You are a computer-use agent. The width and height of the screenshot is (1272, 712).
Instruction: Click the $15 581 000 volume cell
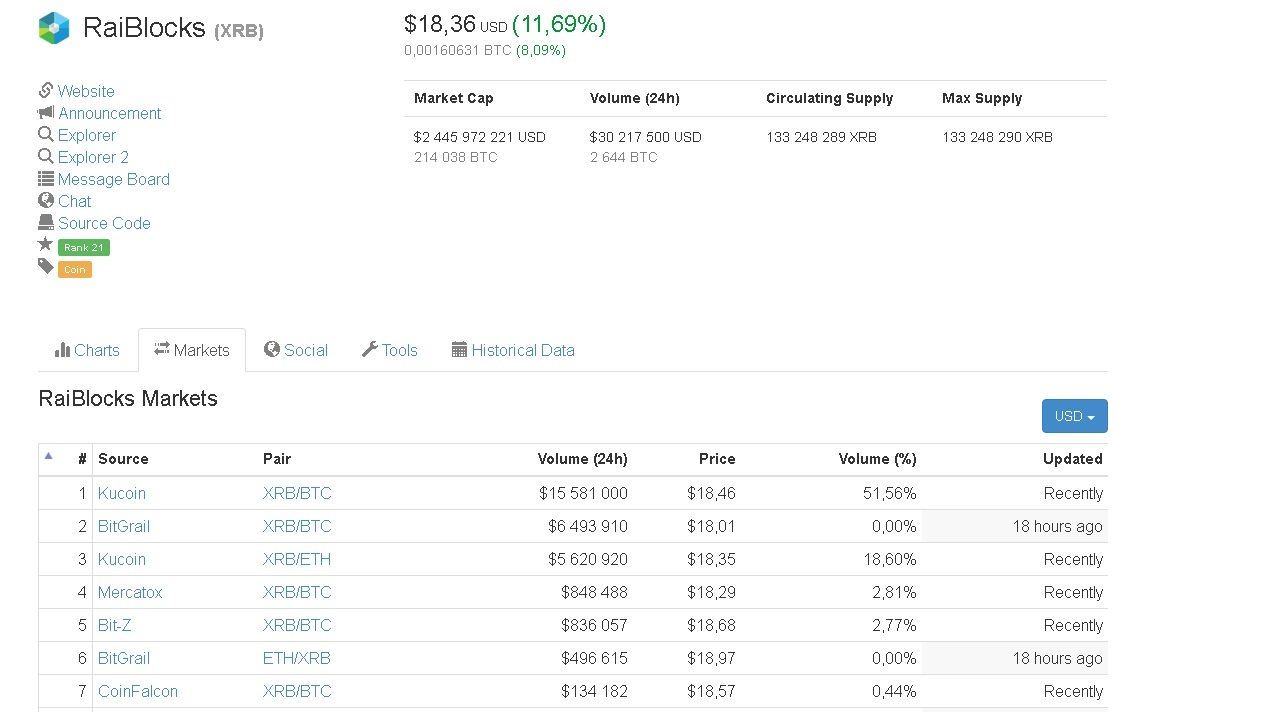(x=583, y=493)
